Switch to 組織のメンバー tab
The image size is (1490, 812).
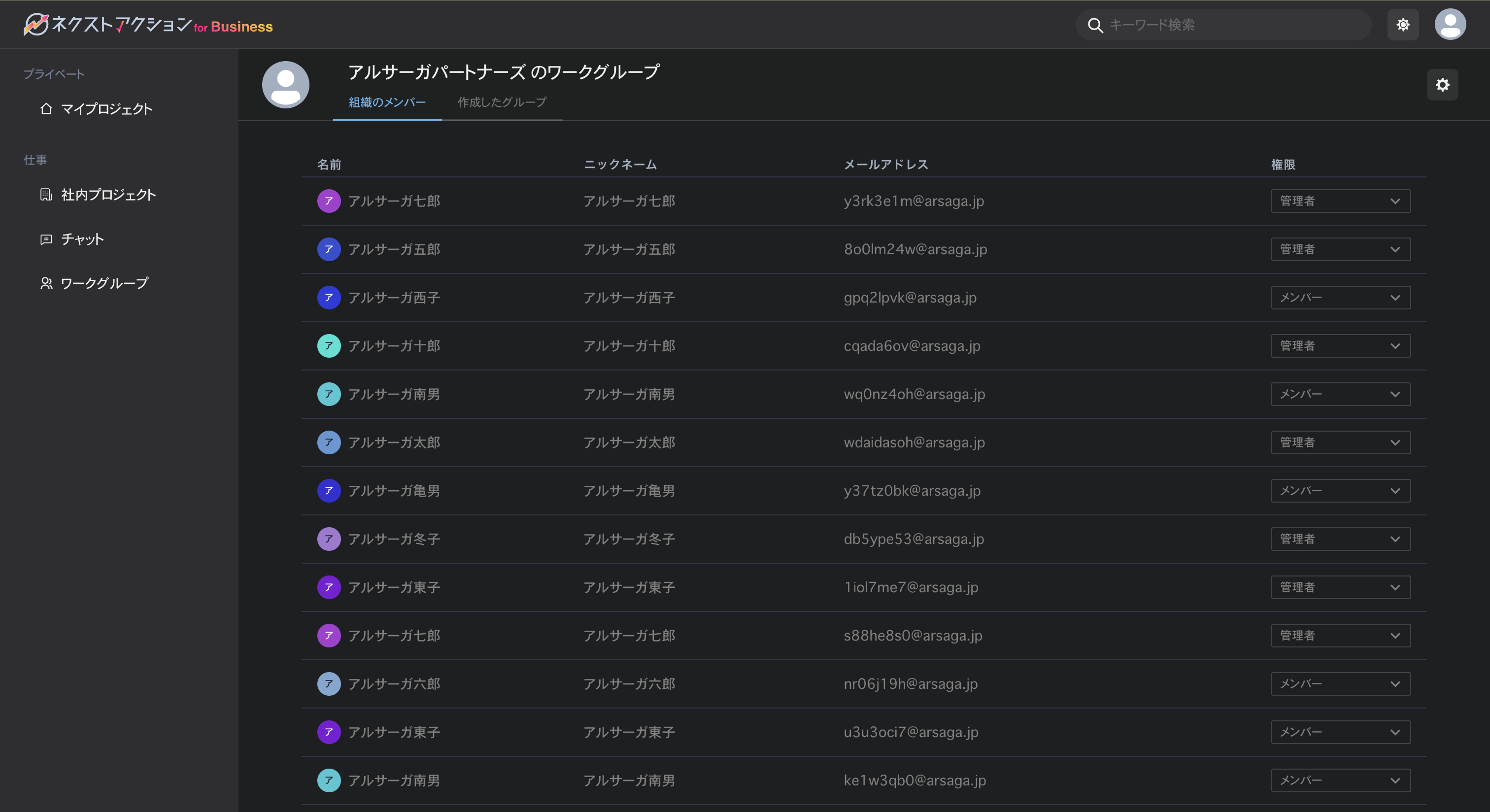[387, 102]
